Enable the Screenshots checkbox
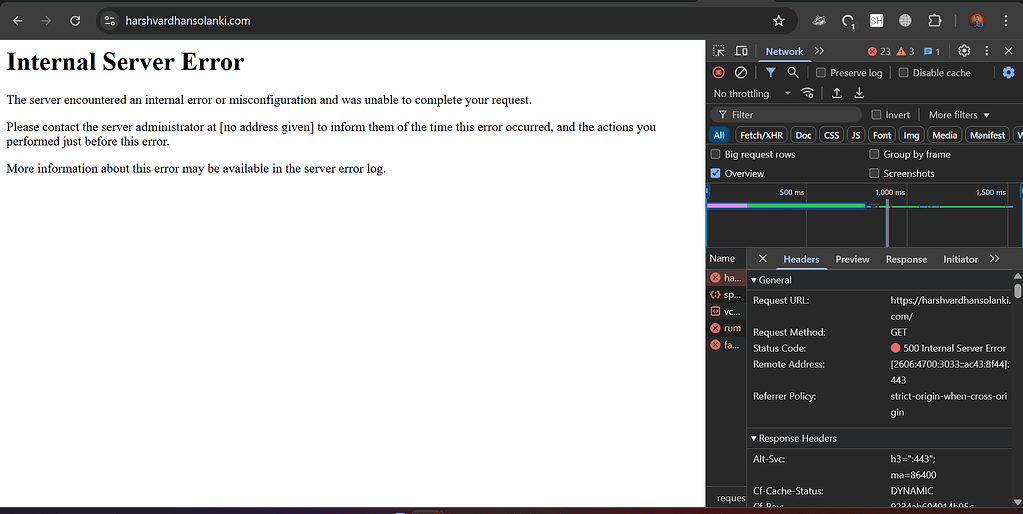This screenshot has height=514, width=1023. click(874, 173)
